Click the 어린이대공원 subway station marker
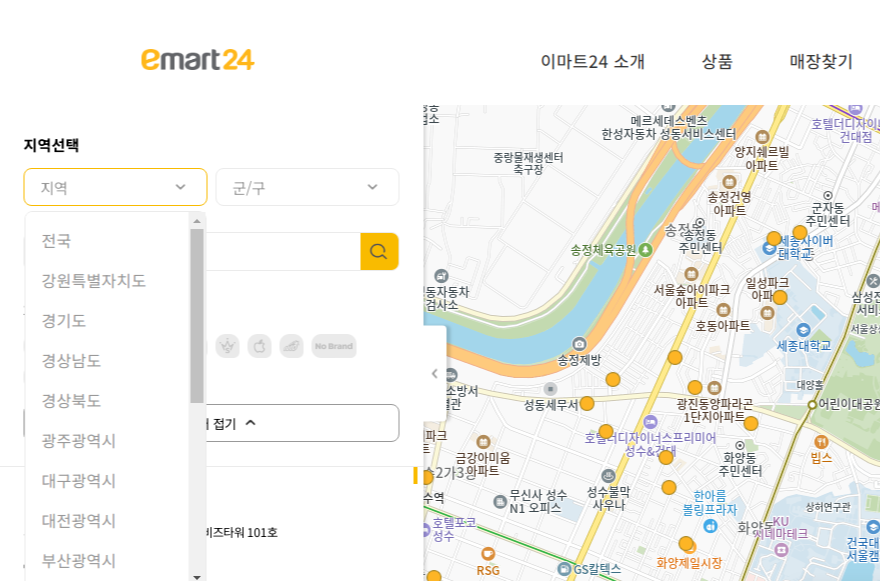Image resolution: width=880 pixels, height=581 pixels. 812,404
